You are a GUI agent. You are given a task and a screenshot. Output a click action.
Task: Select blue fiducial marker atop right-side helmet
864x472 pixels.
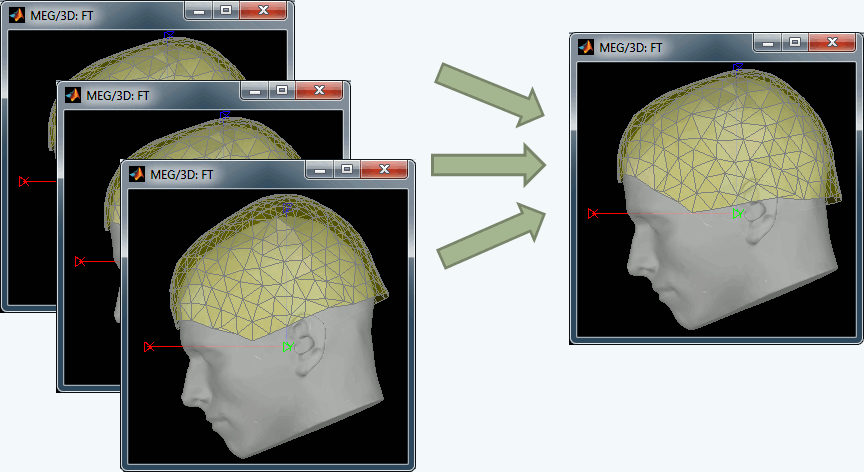(738, 68)
